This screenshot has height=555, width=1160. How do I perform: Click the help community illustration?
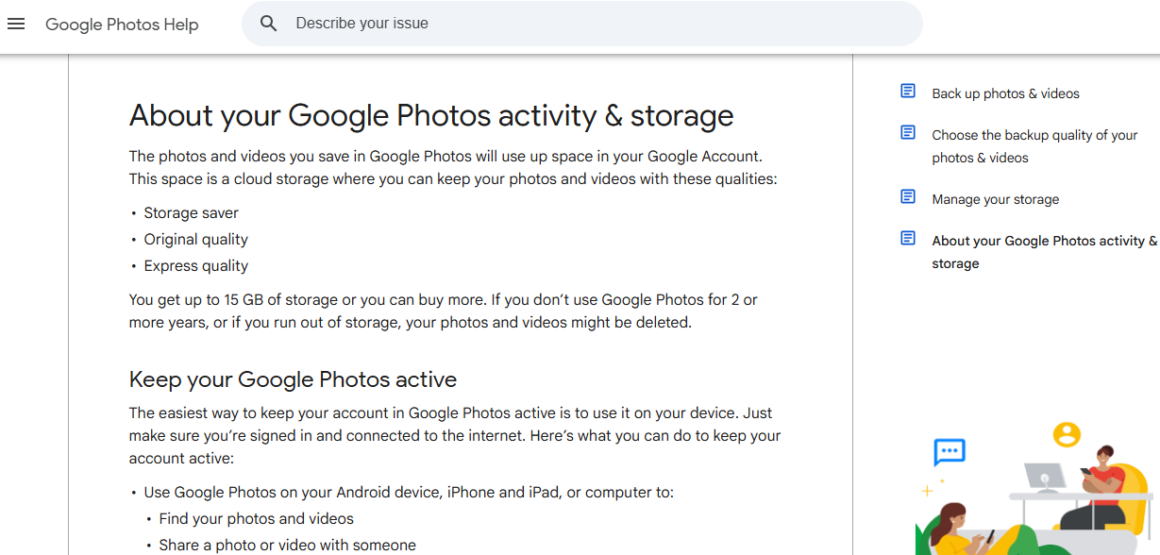1036,488
